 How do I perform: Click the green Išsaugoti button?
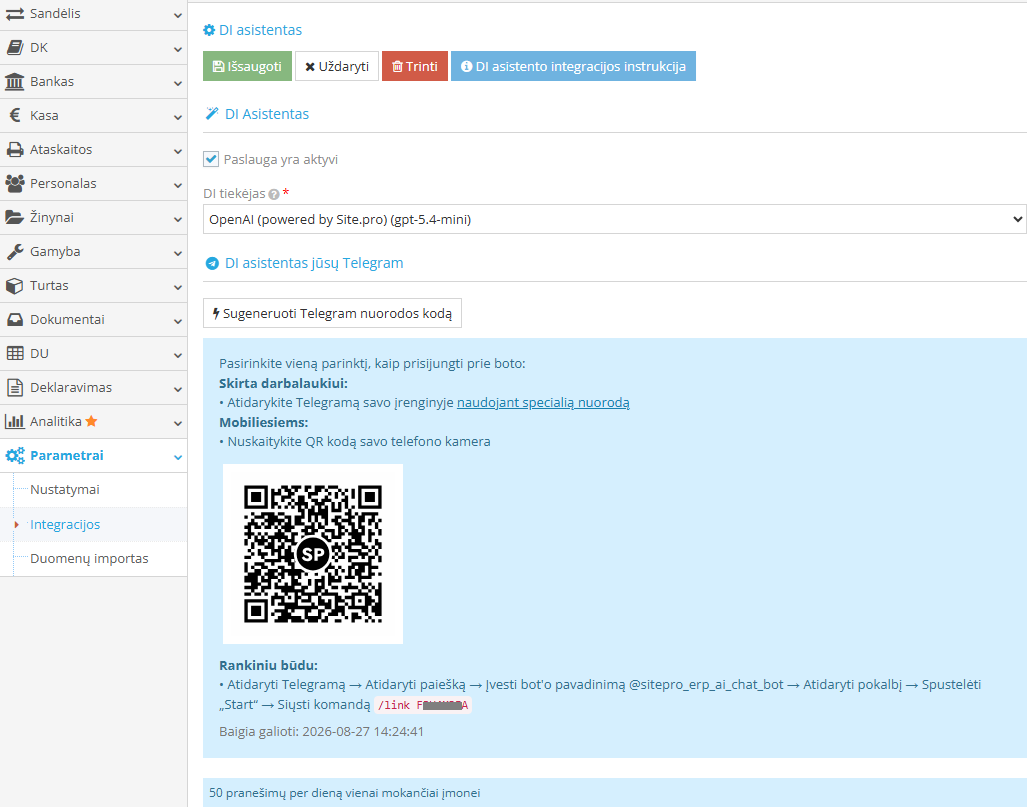(247, 66)
